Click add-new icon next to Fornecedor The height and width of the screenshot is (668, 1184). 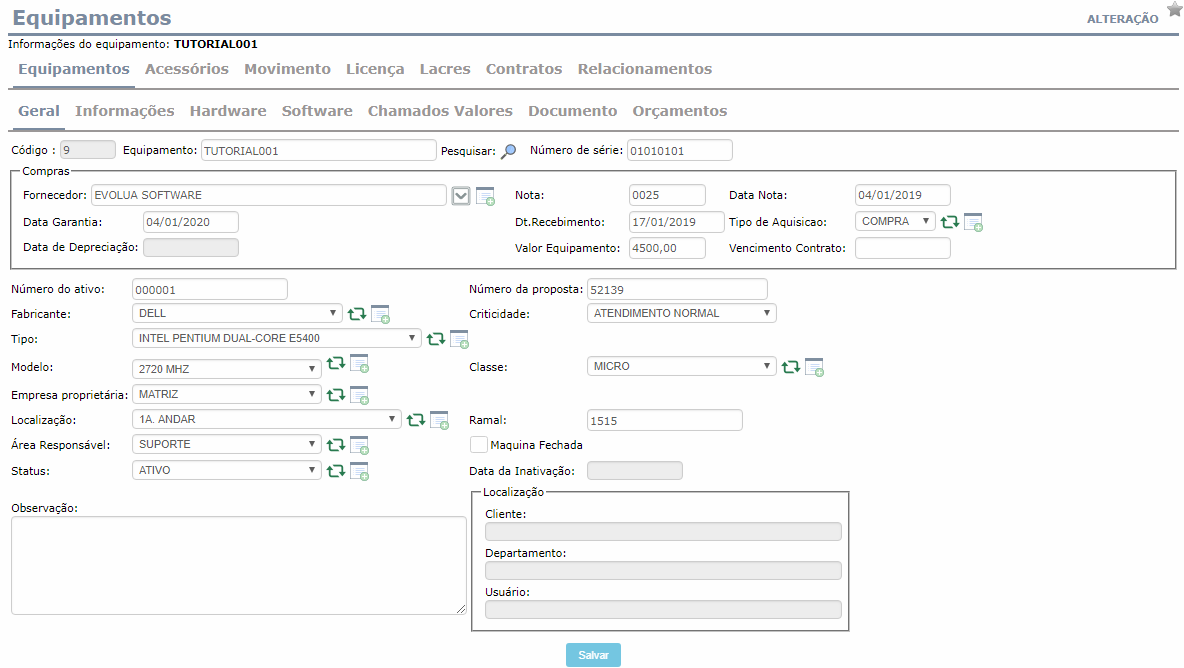point(485,196)
